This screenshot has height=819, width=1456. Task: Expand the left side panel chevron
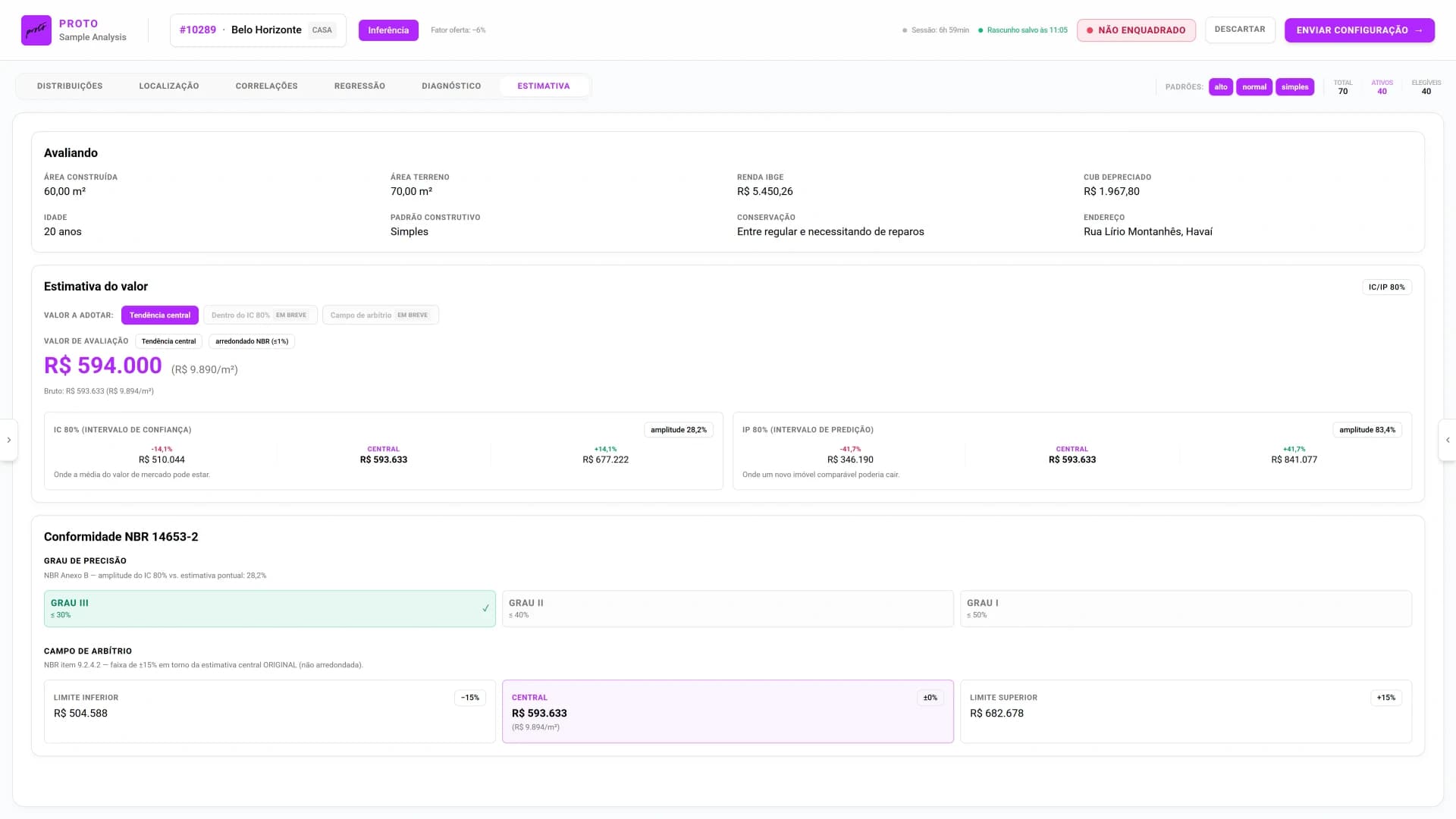8,440
